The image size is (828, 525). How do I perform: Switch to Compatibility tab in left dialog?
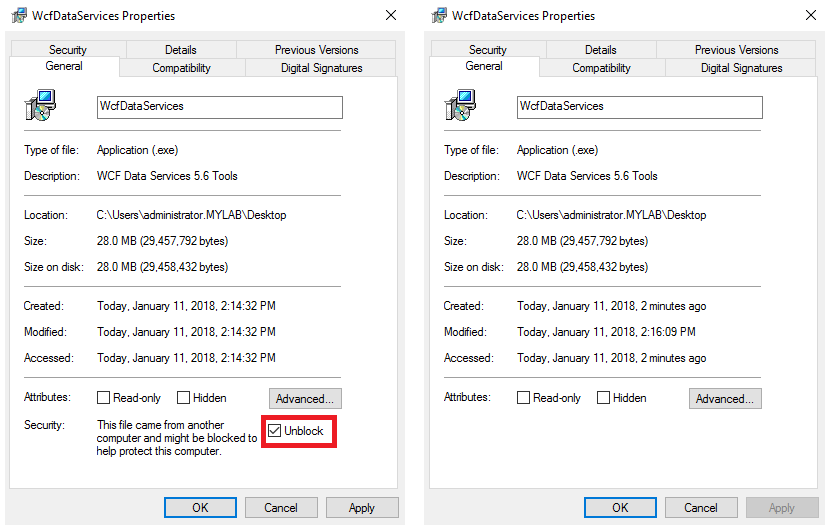pos(182,68)
